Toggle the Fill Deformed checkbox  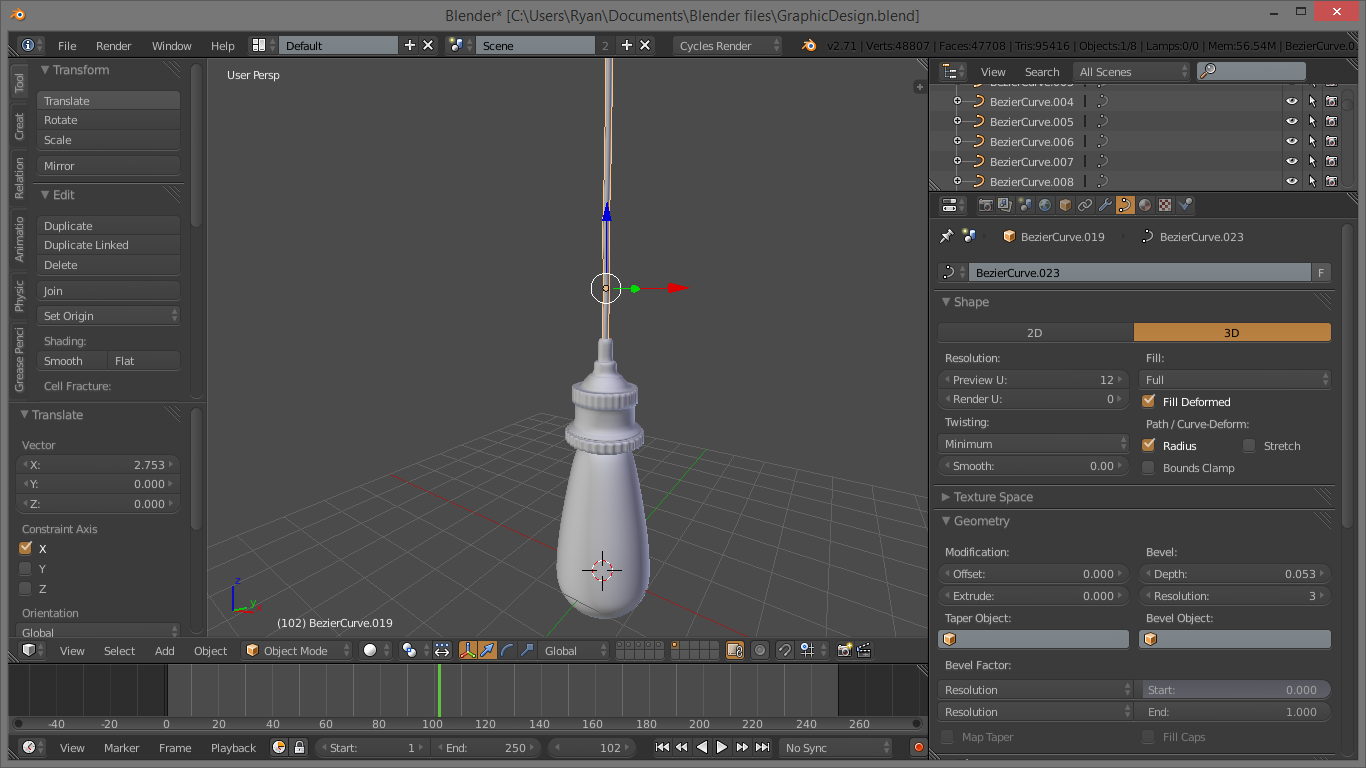point(1148,401)
